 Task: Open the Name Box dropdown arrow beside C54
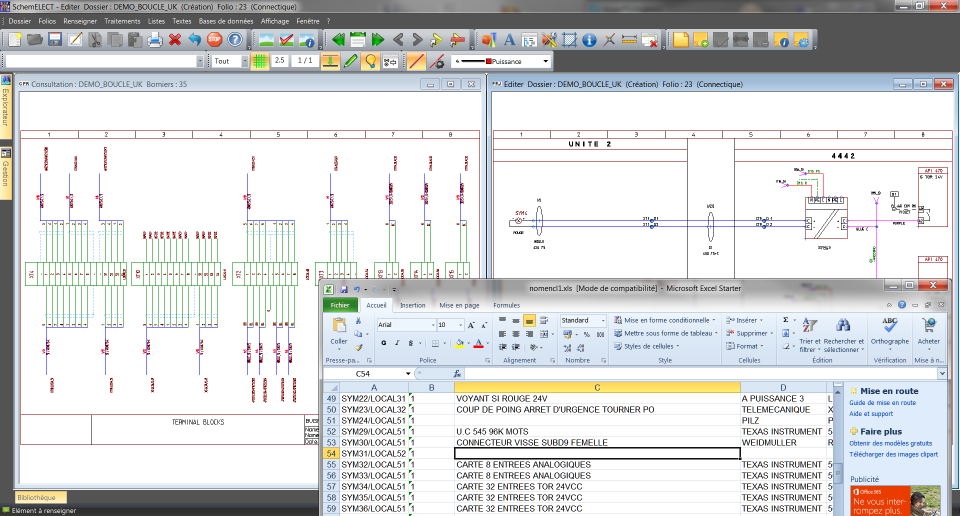[408, 373]
